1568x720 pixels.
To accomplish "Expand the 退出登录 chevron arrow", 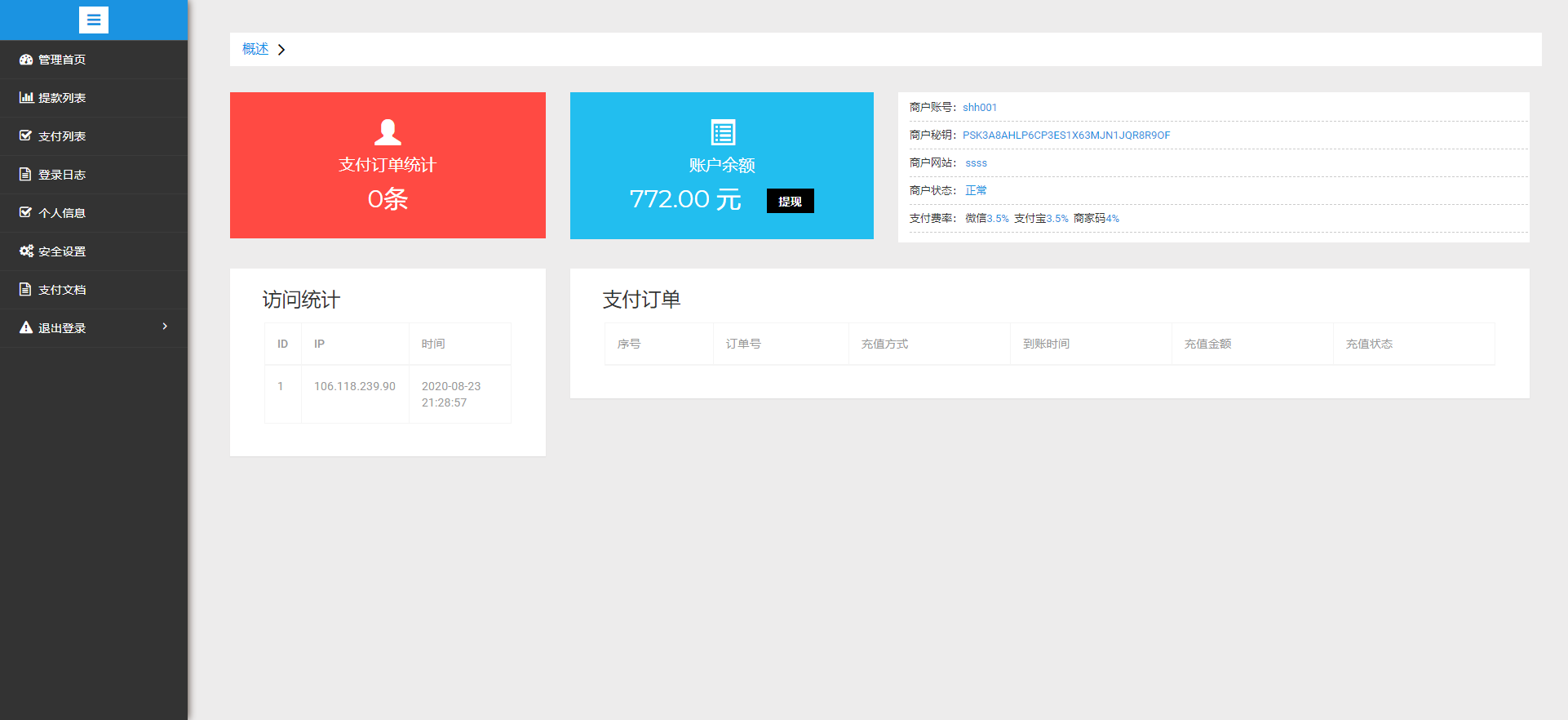I will point(165,327).
